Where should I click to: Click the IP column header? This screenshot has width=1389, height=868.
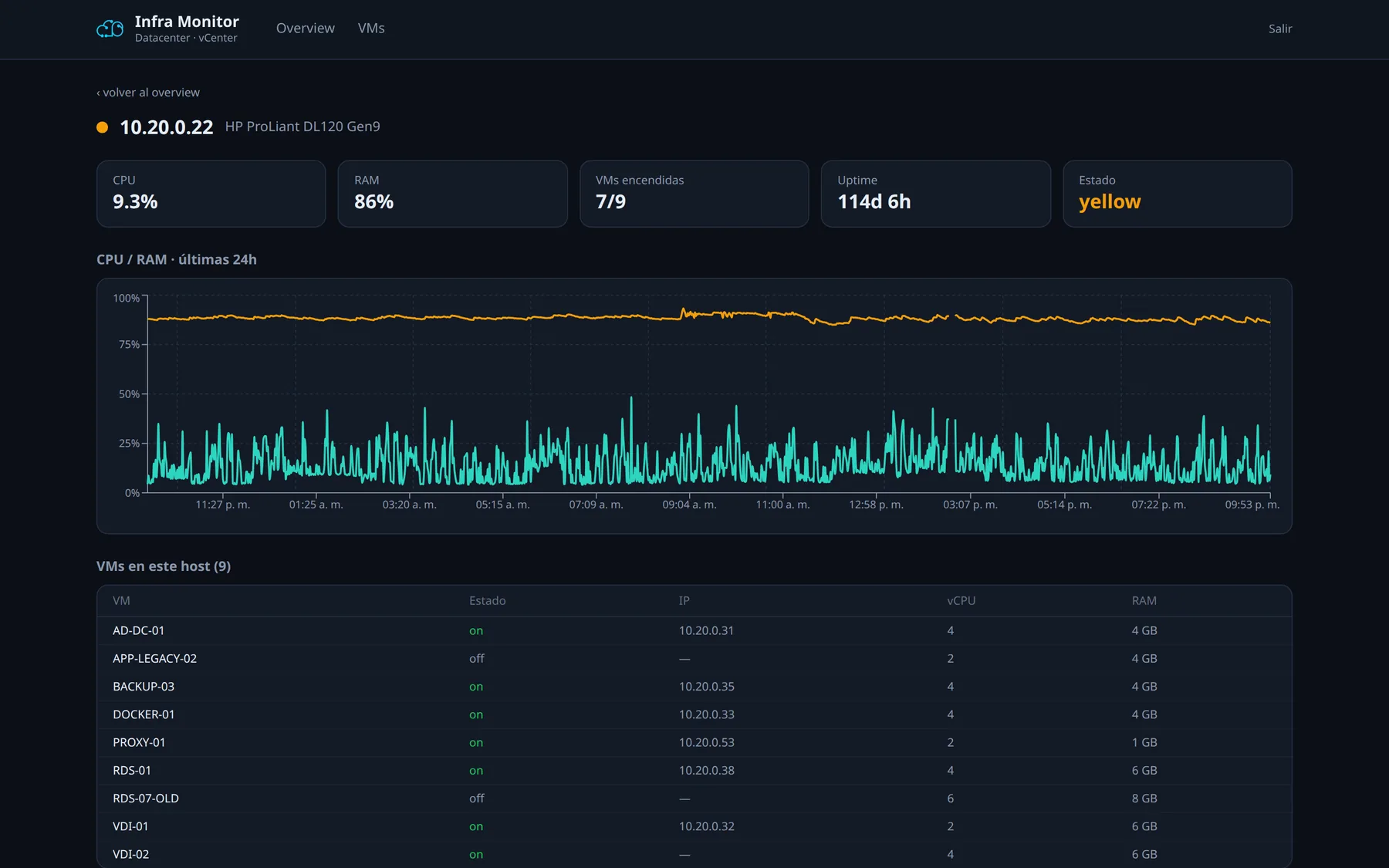pos(684,601)
